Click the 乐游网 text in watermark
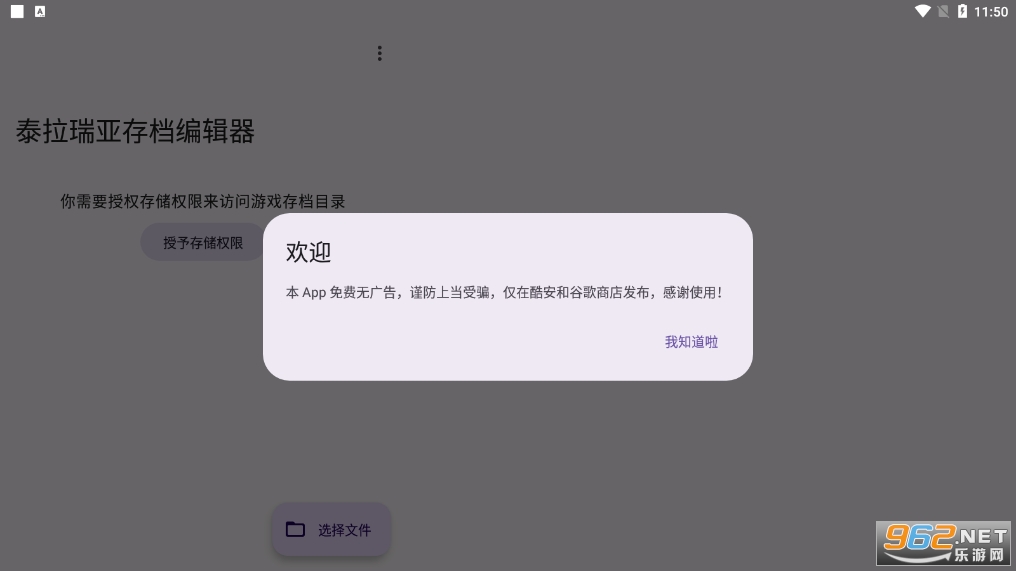 click(979, 555)
